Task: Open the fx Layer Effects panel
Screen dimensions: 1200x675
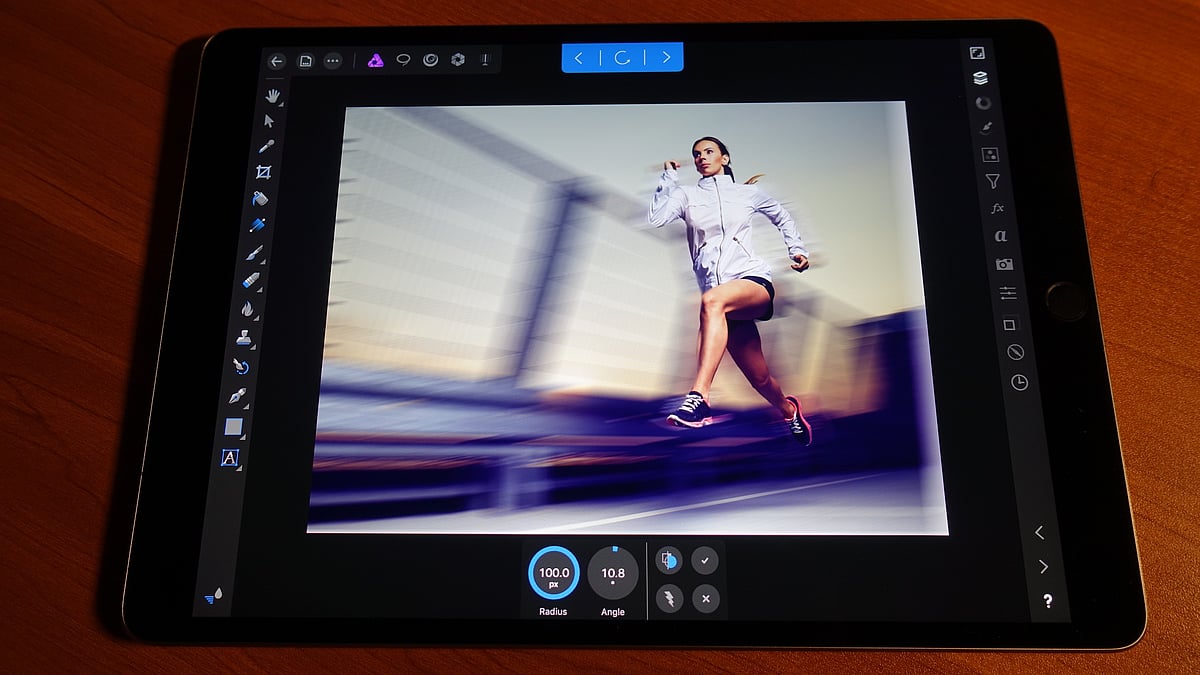Action: [x=996, y=209]
